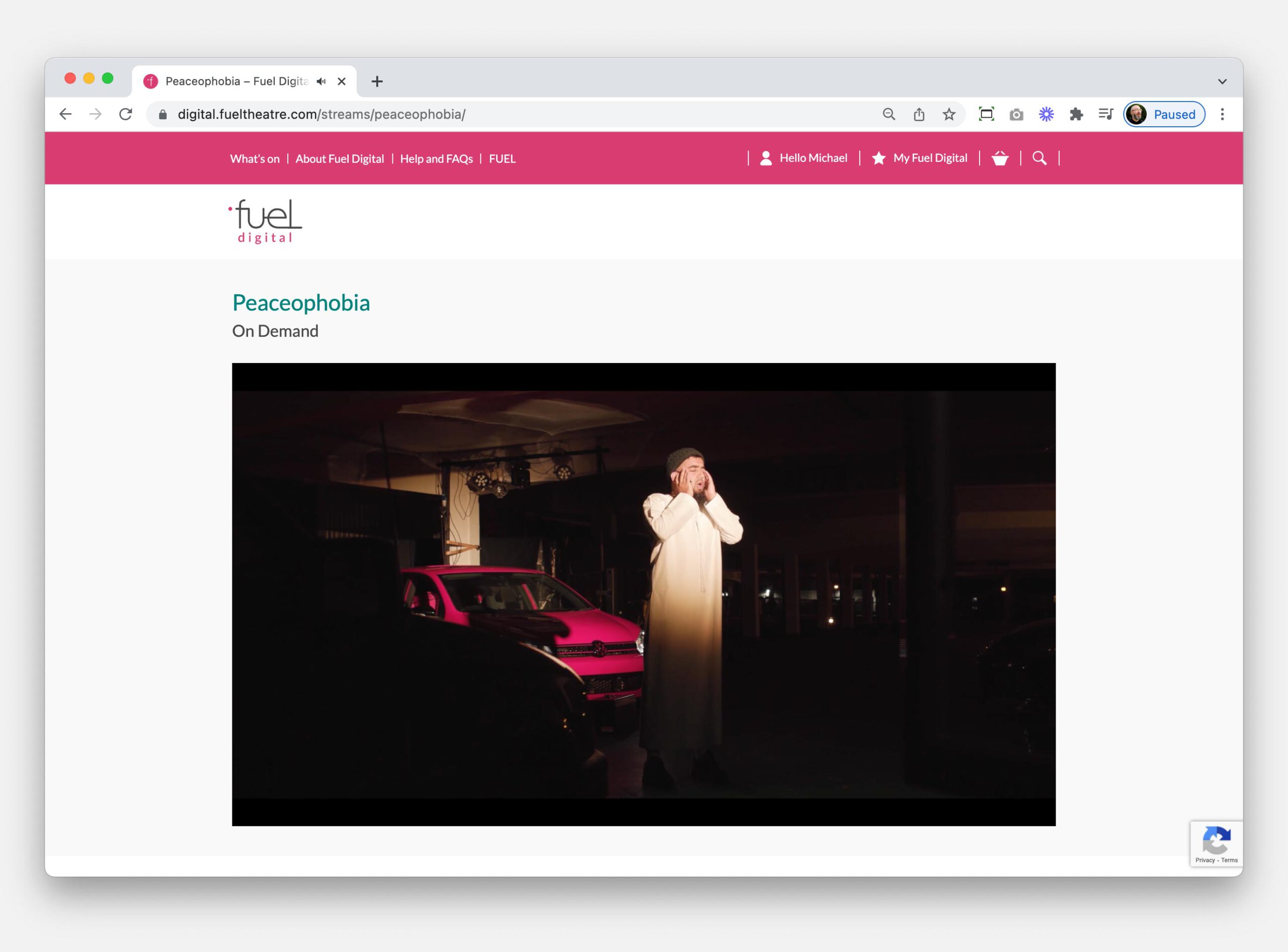Open the reCAPTCHA Terms link
Viewport: 1288px width, 952px height.
point(1229,860)
